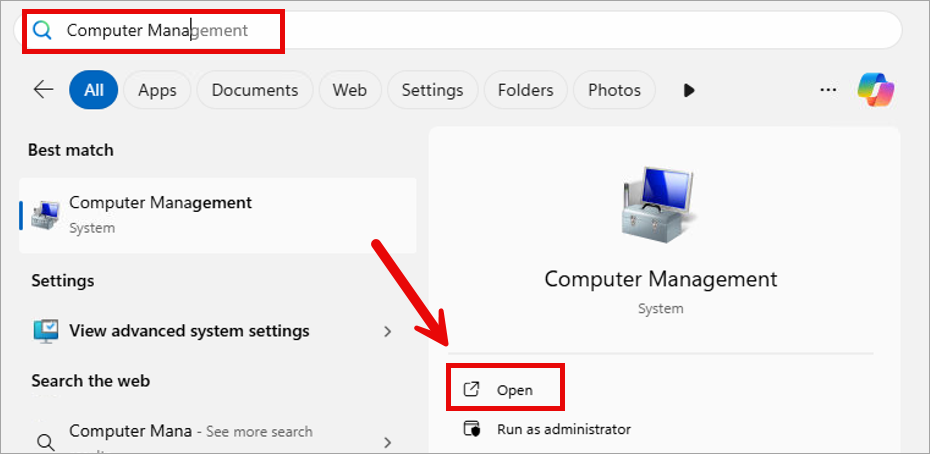
Task: Select the All filter tab
Action: pos(94,90)
